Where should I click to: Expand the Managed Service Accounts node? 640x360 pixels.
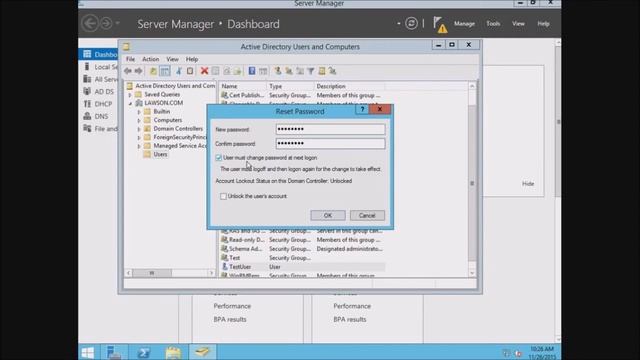click(x=139, y=146)
